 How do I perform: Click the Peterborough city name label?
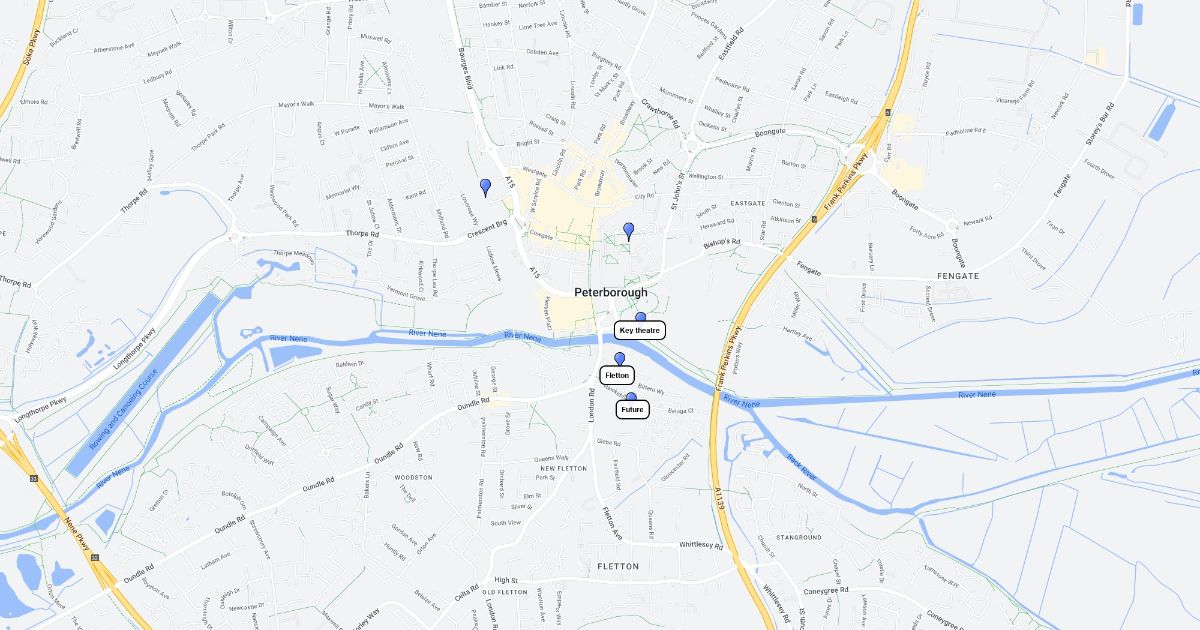point(611,293)
